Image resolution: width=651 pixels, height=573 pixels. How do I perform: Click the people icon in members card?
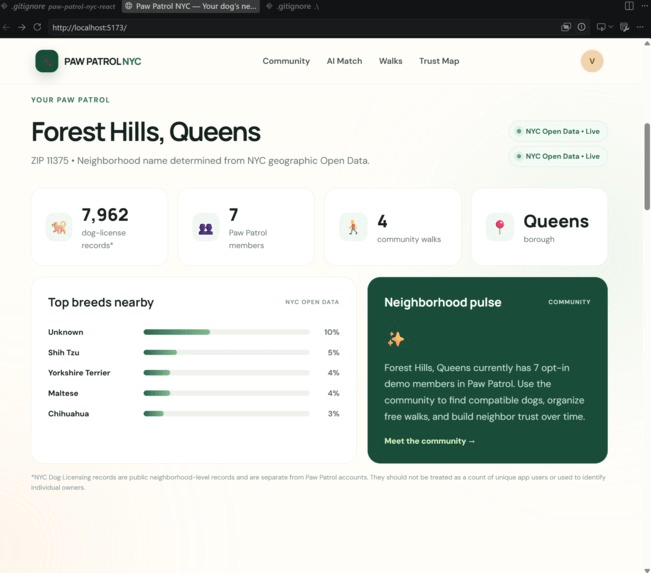point(206,227)
